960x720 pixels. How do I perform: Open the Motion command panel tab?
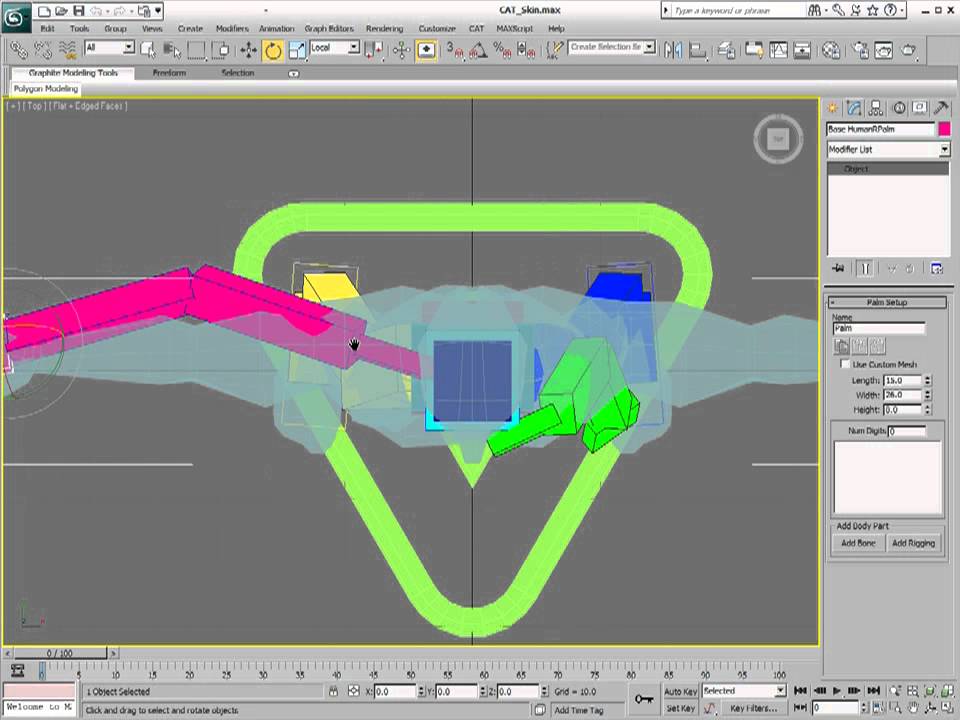coord(898,108)
